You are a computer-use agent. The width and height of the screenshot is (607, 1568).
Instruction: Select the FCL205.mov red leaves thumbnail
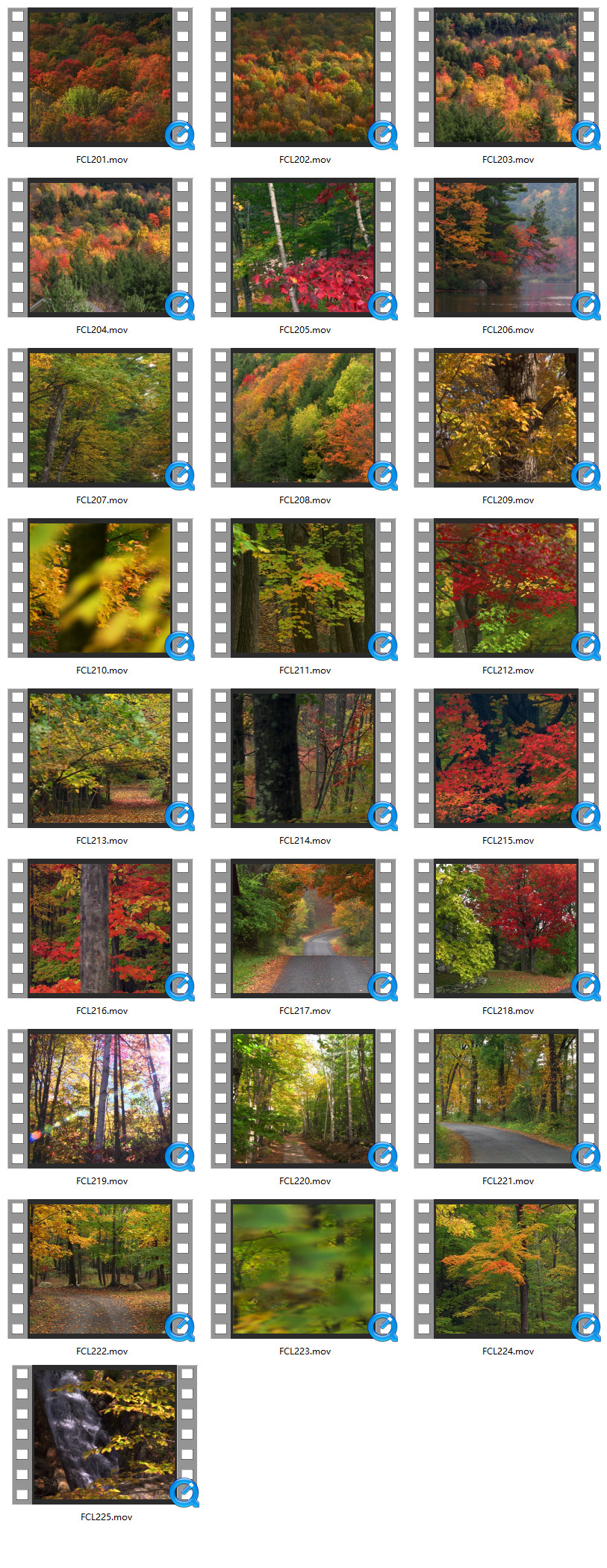coord(303,247)
